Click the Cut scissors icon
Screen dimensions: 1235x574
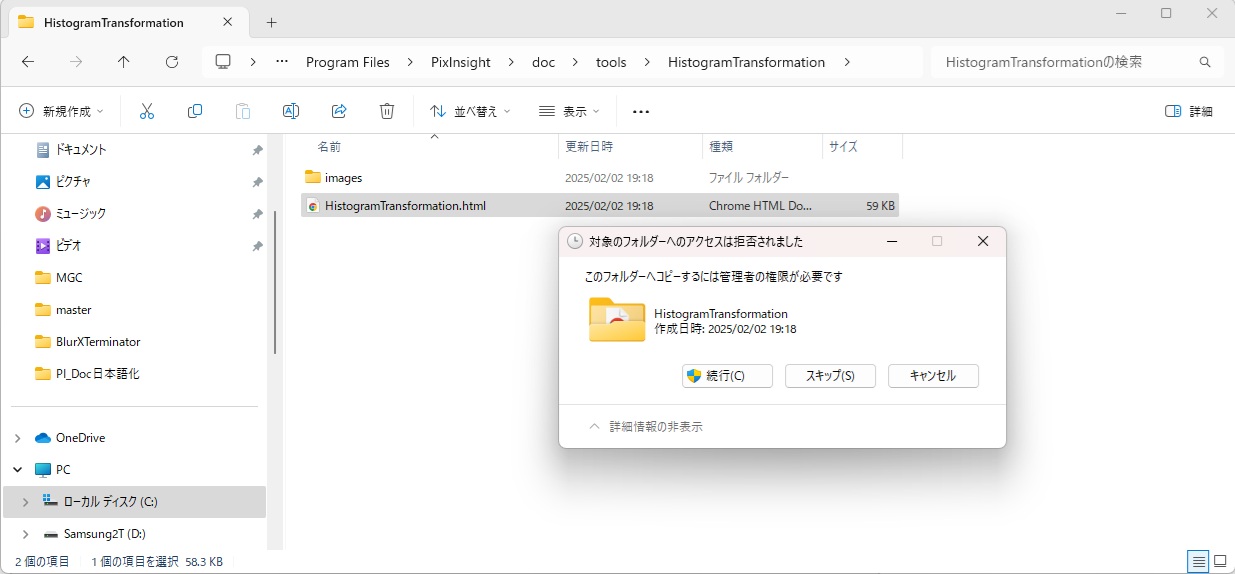pos(147,111)
